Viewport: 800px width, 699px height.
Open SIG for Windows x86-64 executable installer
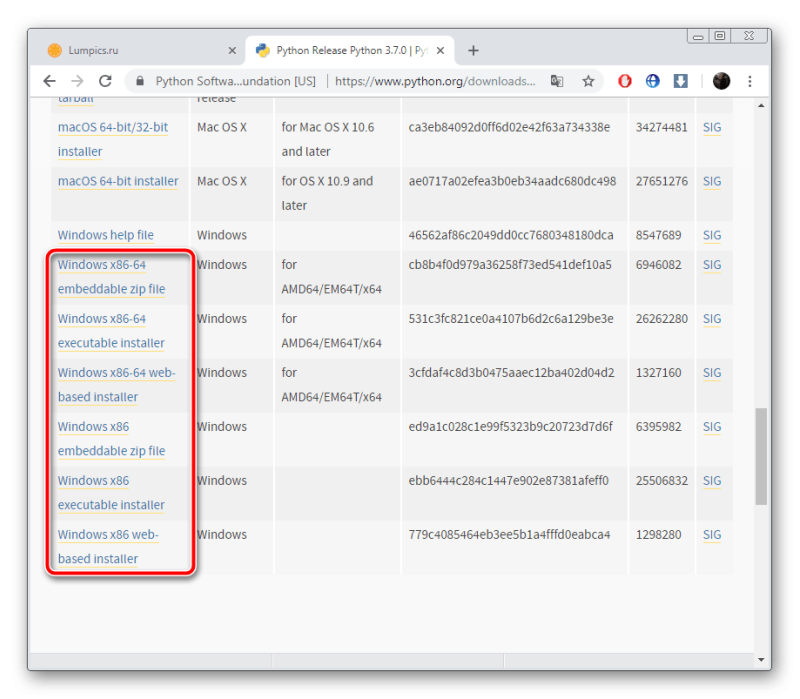click(x=712, y=319)
